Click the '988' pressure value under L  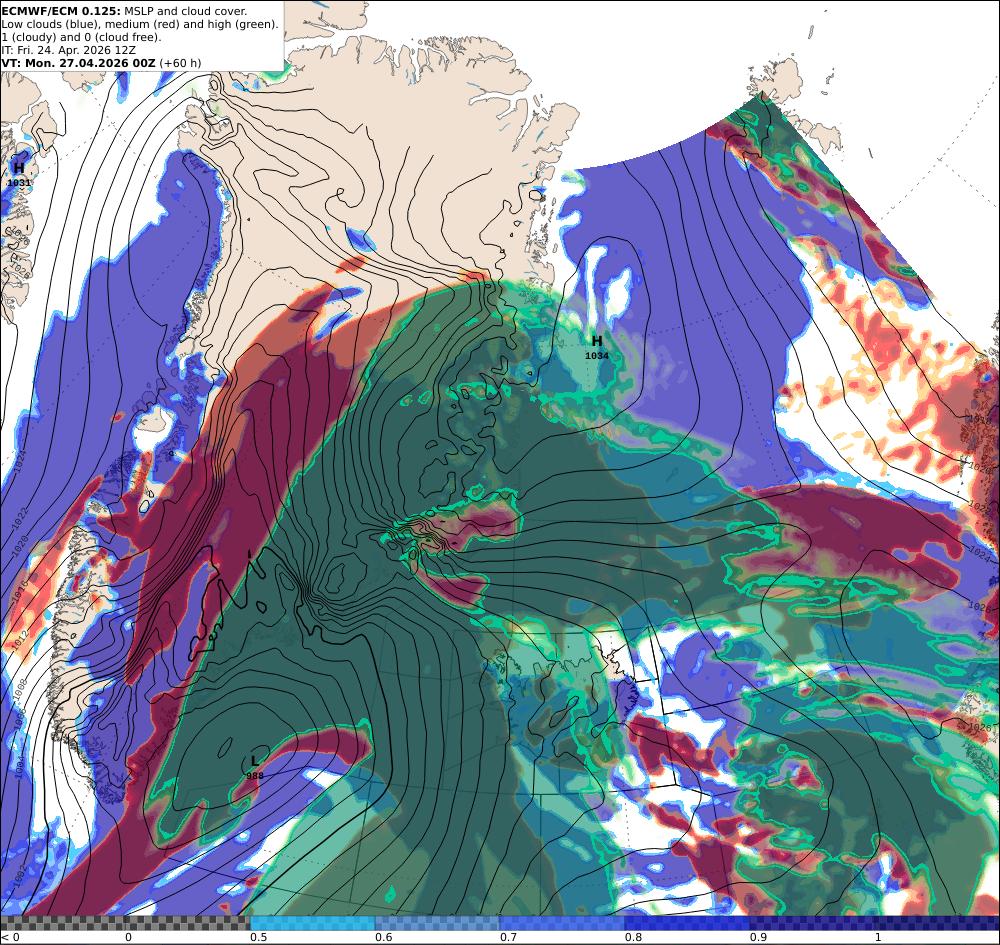(x=255, y=775)
